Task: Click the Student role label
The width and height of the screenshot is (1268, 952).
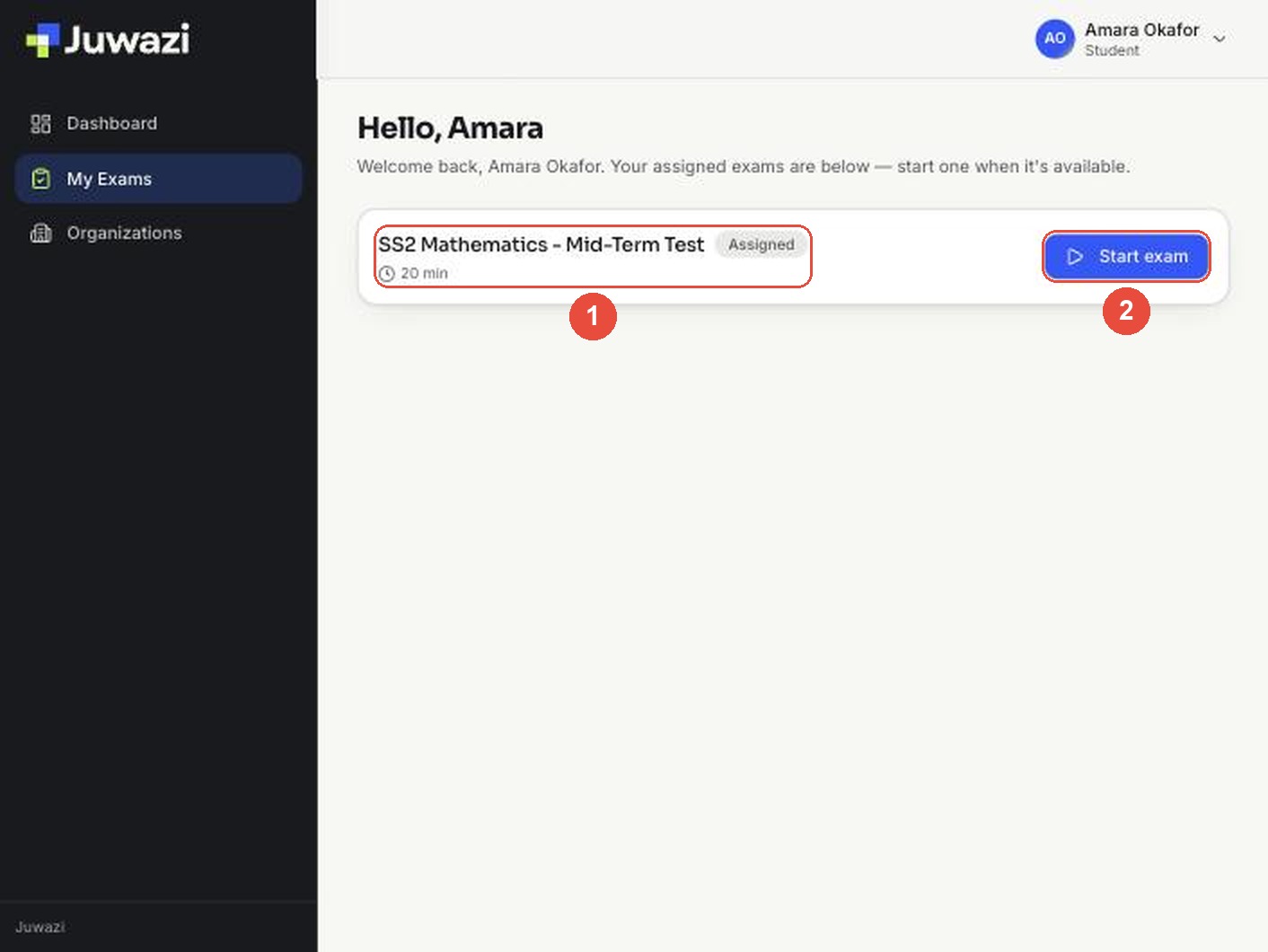Action: coord(1112,50)
